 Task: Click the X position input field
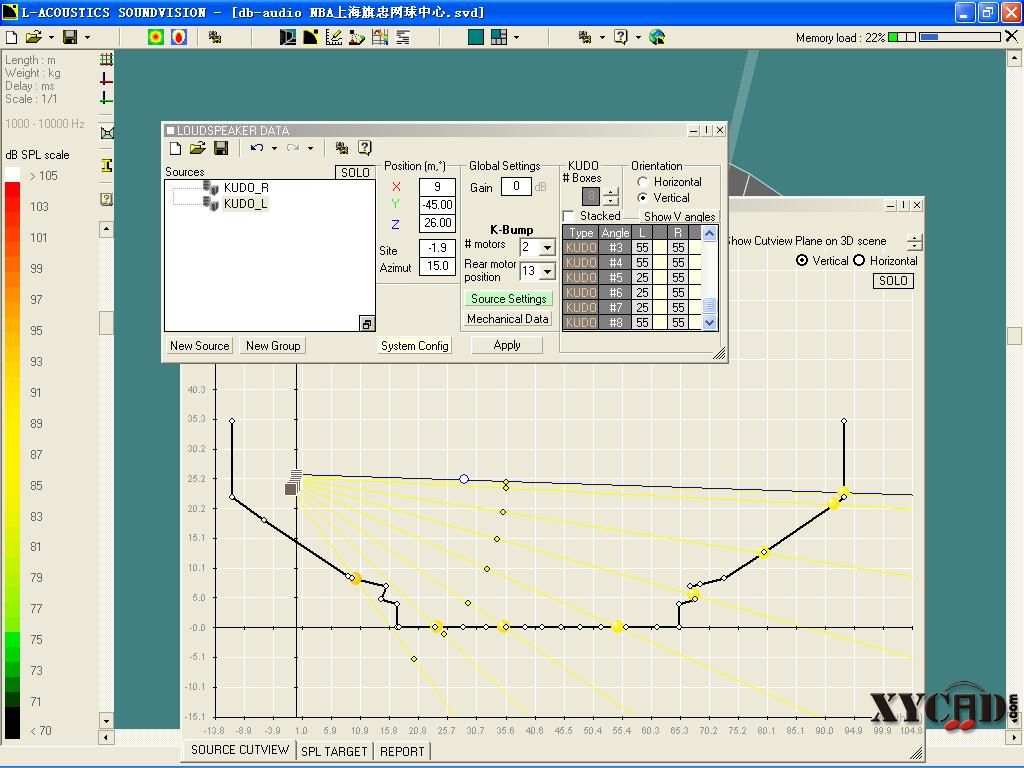[x=437, y=187]
